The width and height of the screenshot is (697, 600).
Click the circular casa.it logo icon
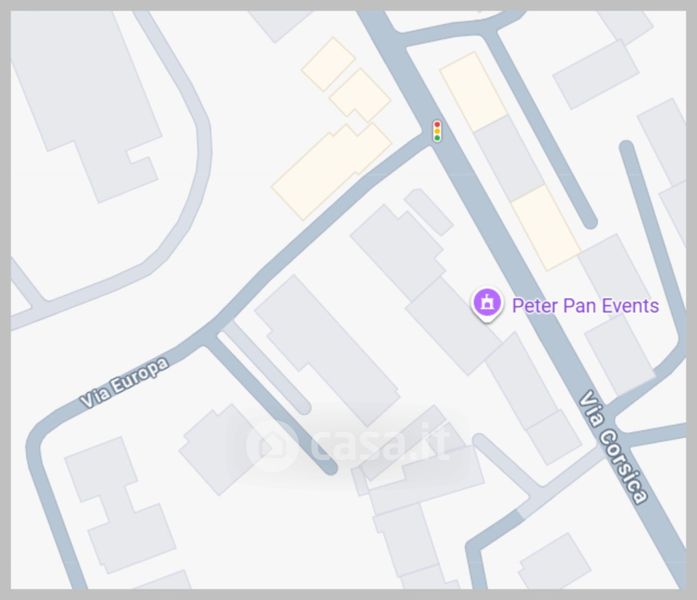coord(272,446)
